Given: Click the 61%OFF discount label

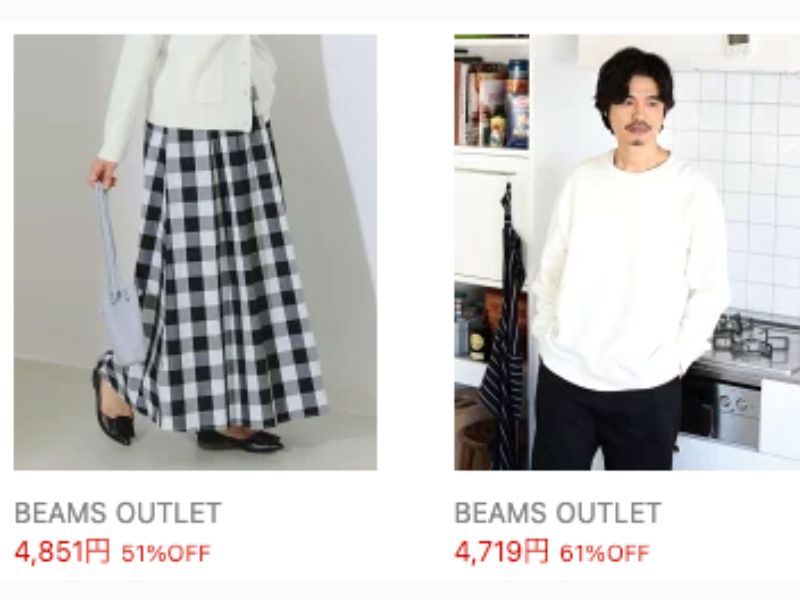Looking at the screenshot, I should click(605, 554).
